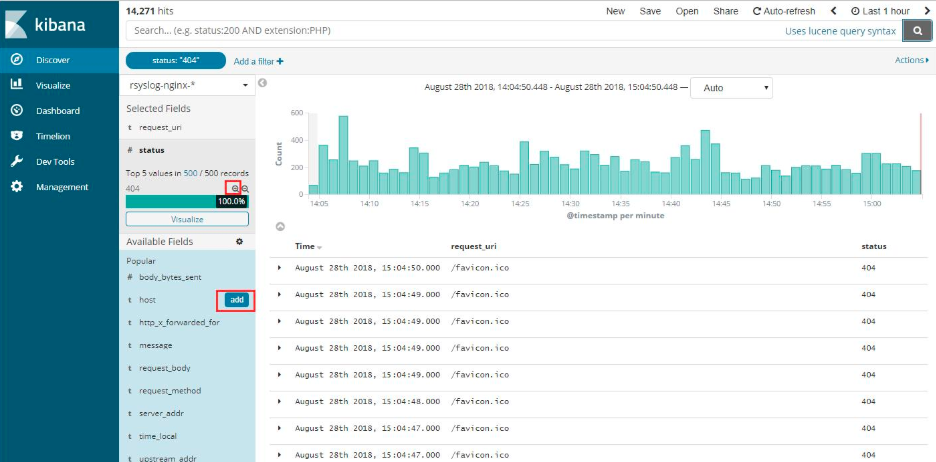Focus the Lucene search input field
This screenshot has height=462, width=936.
(x=454, y=30)
